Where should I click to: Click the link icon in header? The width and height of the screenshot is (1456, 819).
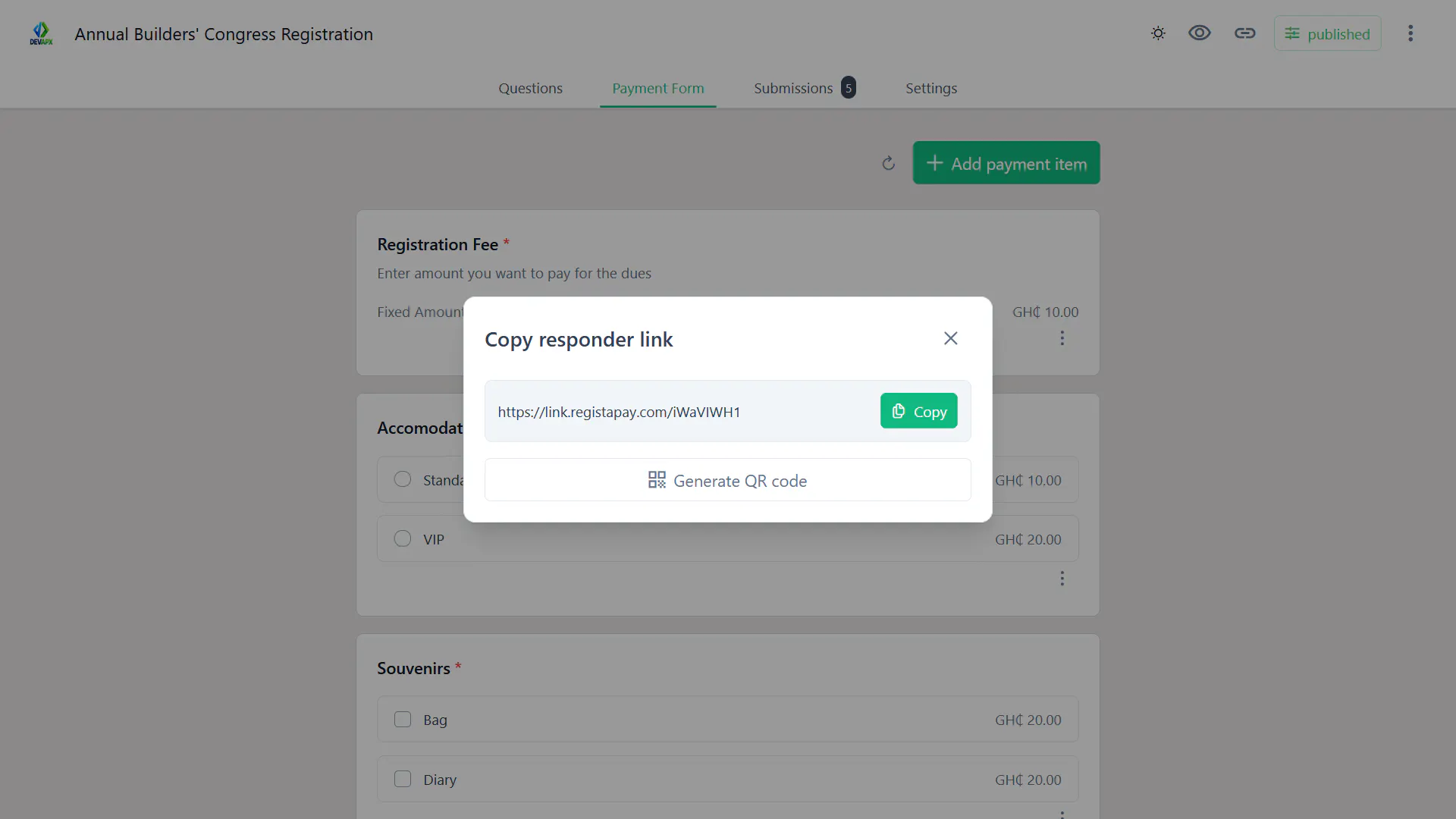[1244, 33]
